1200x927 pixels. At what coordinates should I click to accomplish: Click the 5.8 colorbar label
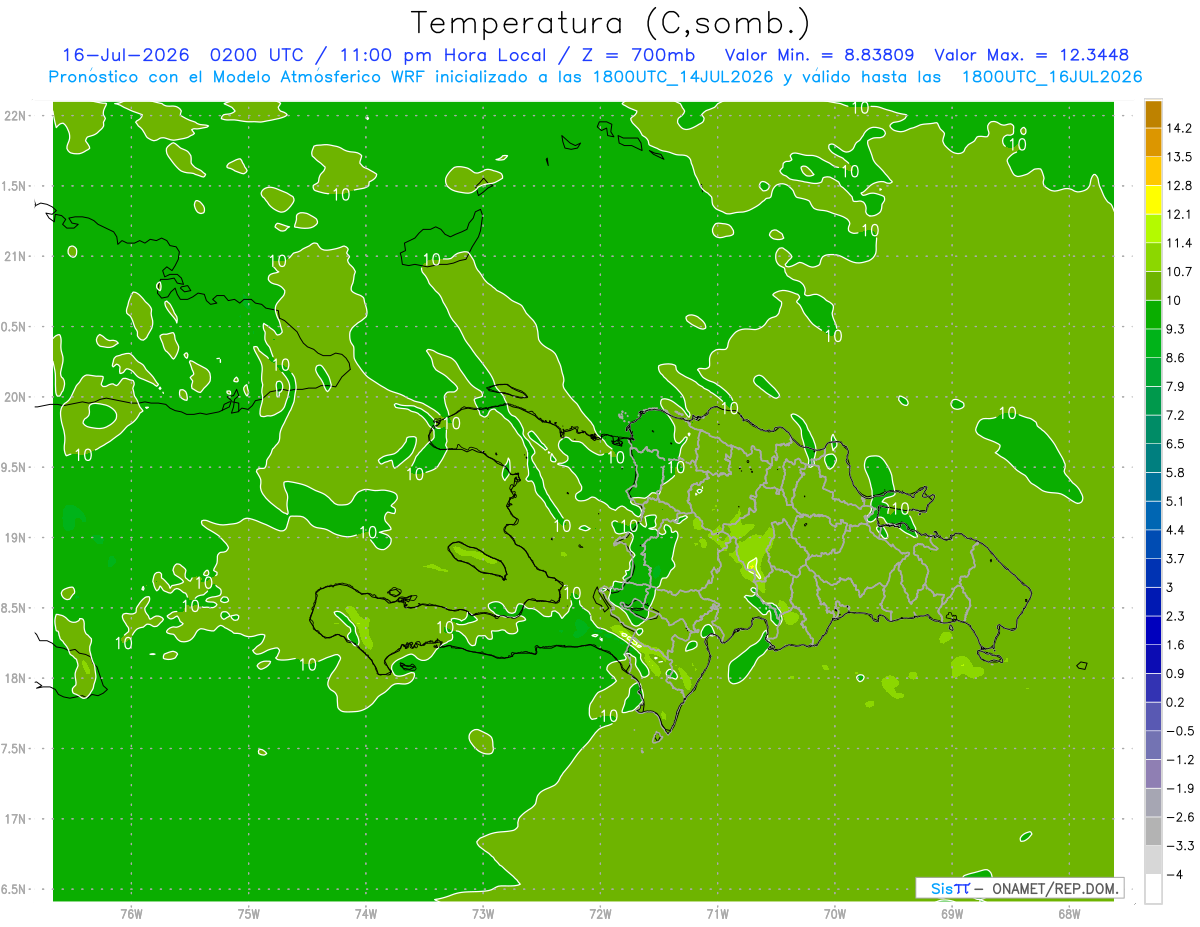pos(1176,472)
